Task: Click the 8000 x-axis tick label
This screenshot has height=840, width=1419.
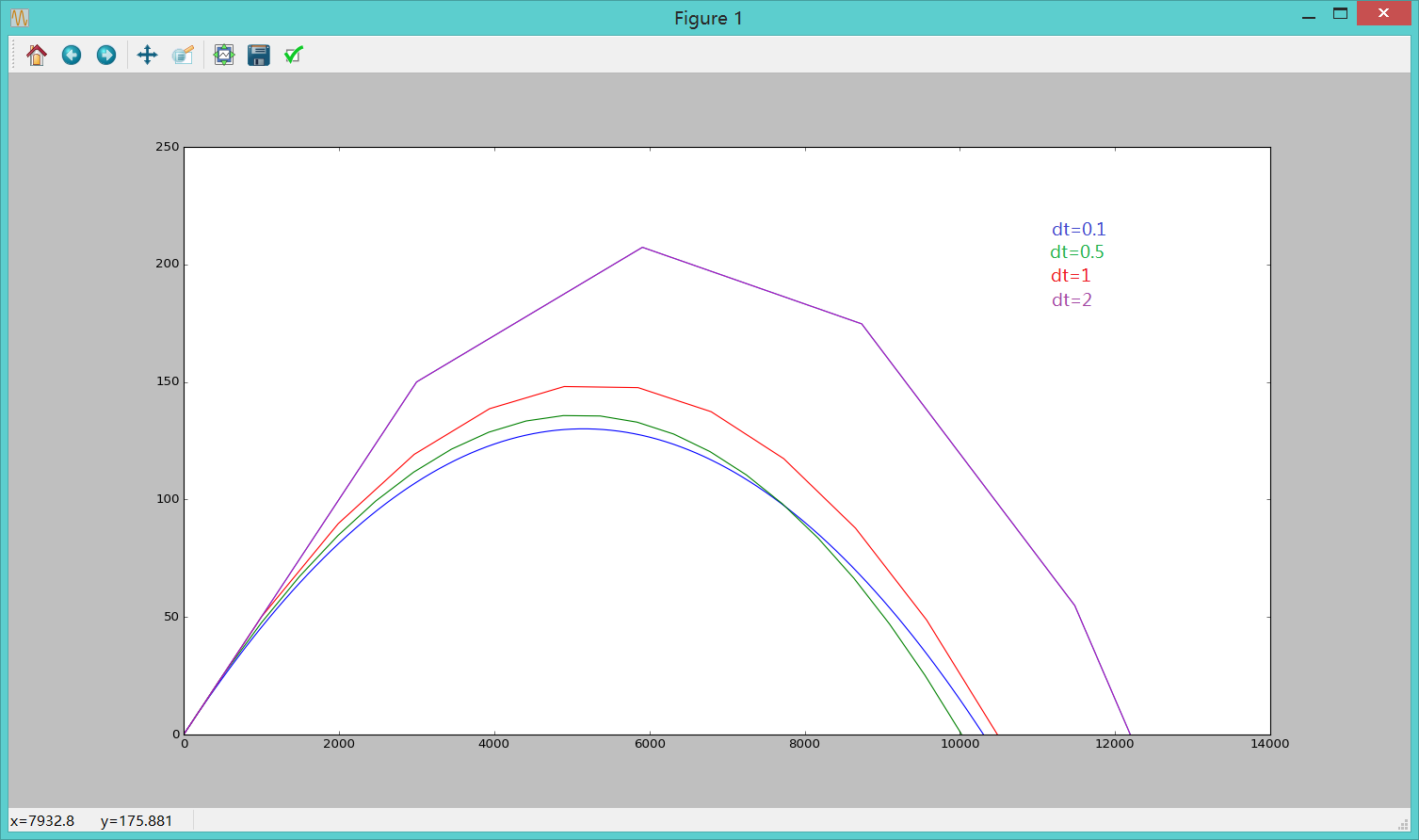Action: coord(804,744)
